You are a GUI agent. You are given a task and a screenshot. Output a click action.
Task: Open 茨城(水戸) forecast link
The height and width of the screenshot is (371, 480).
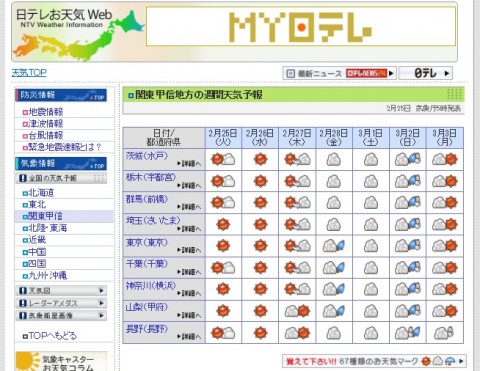tap(147, 156)
